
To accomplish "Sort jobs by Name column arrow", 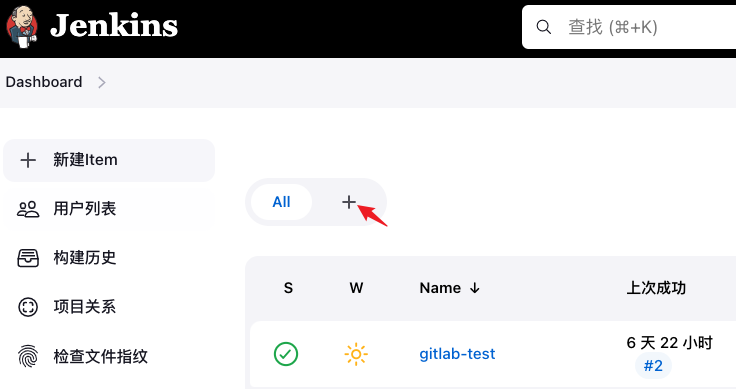I will [x=475, y=288].
